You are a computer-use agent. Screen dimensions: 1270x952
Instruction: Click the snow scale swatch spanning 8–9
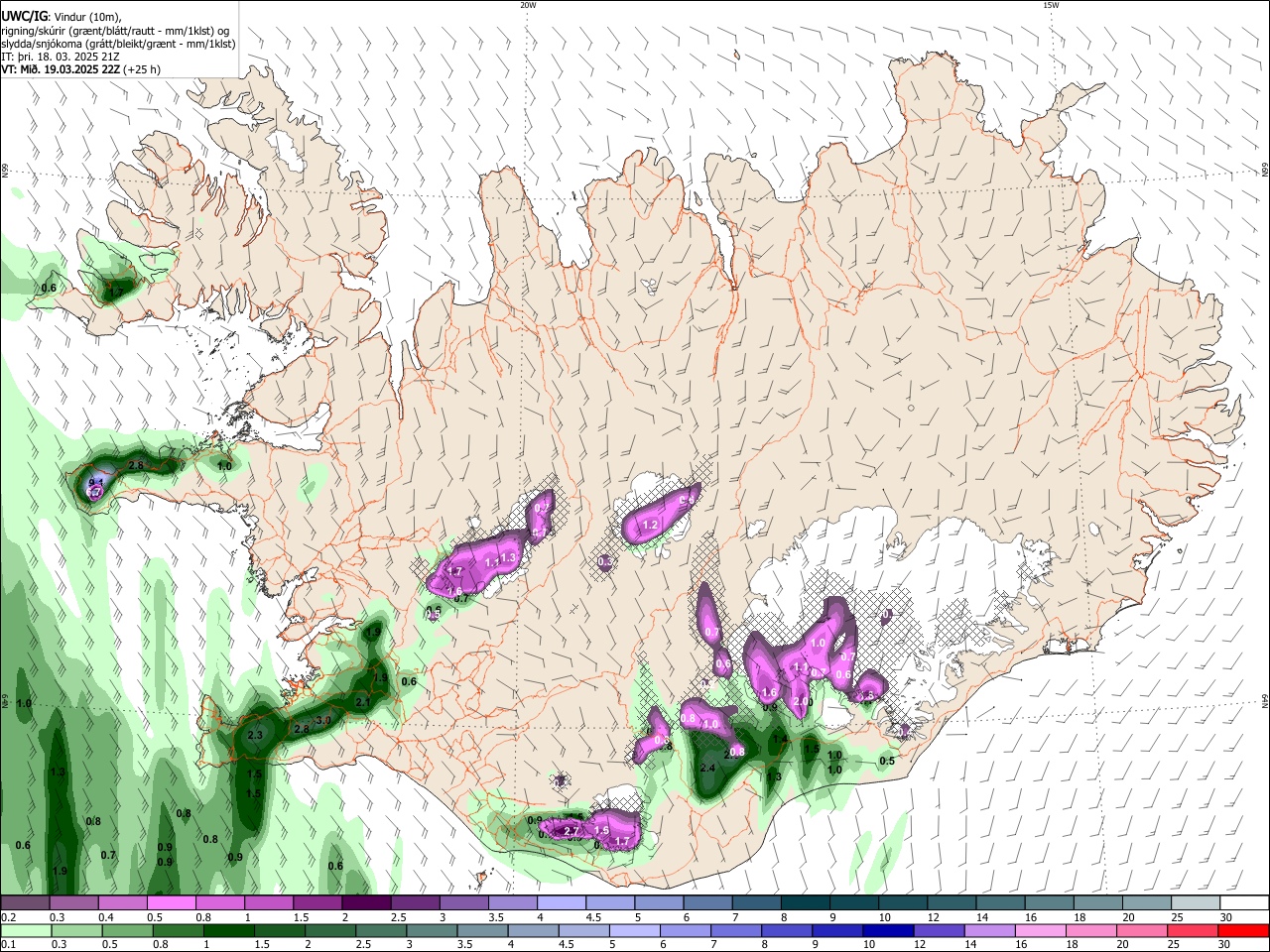click(804, 902)
